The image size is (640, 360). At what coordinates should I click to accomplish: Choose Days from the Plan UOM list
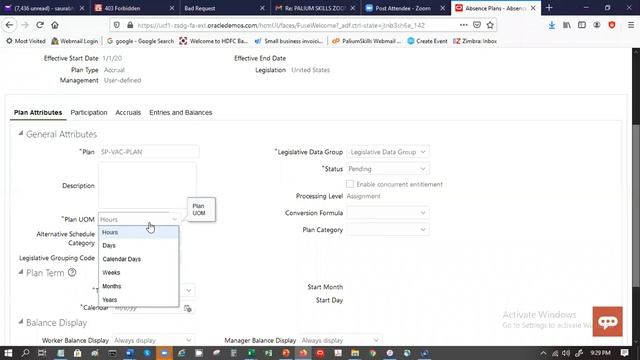click(x=138, y=246)
